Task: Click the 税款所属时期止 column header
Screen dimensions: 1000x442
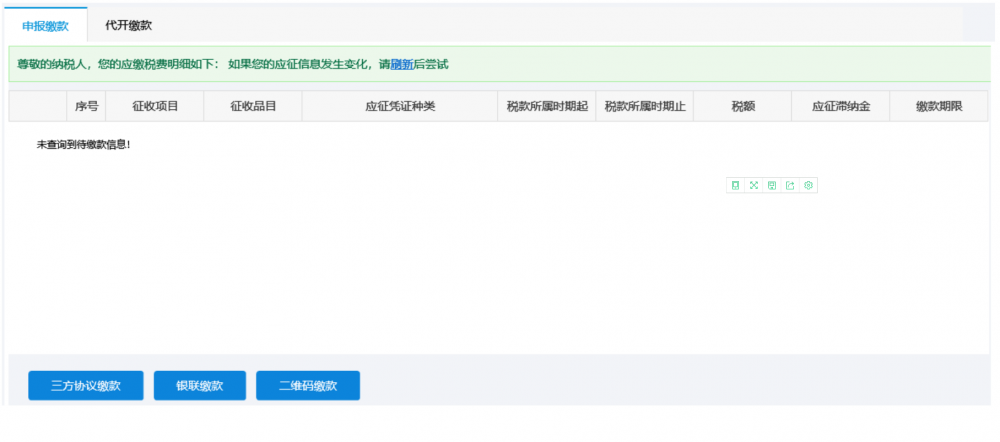Action: (x=645, y=106)
